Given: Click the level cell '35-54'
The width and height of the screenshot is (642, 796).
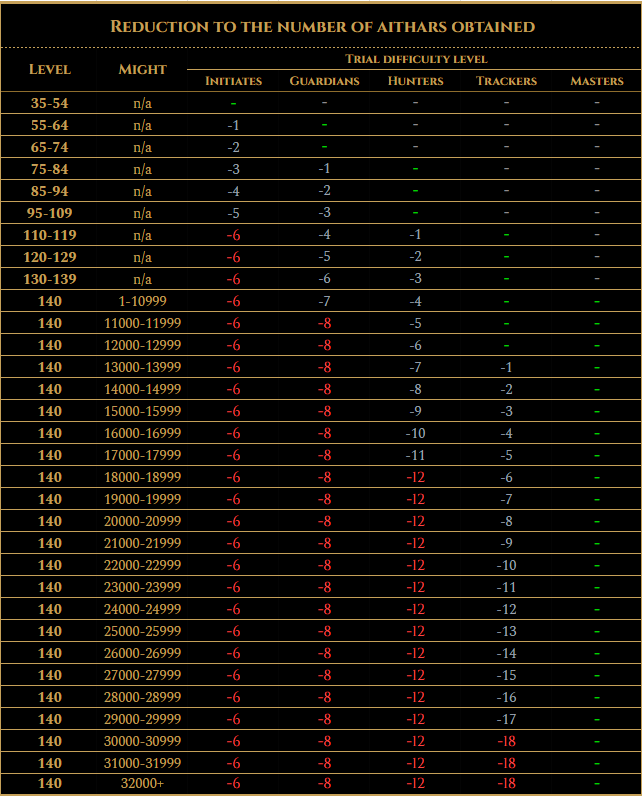Looking at the screenshot, I should [x=50, y=103].
